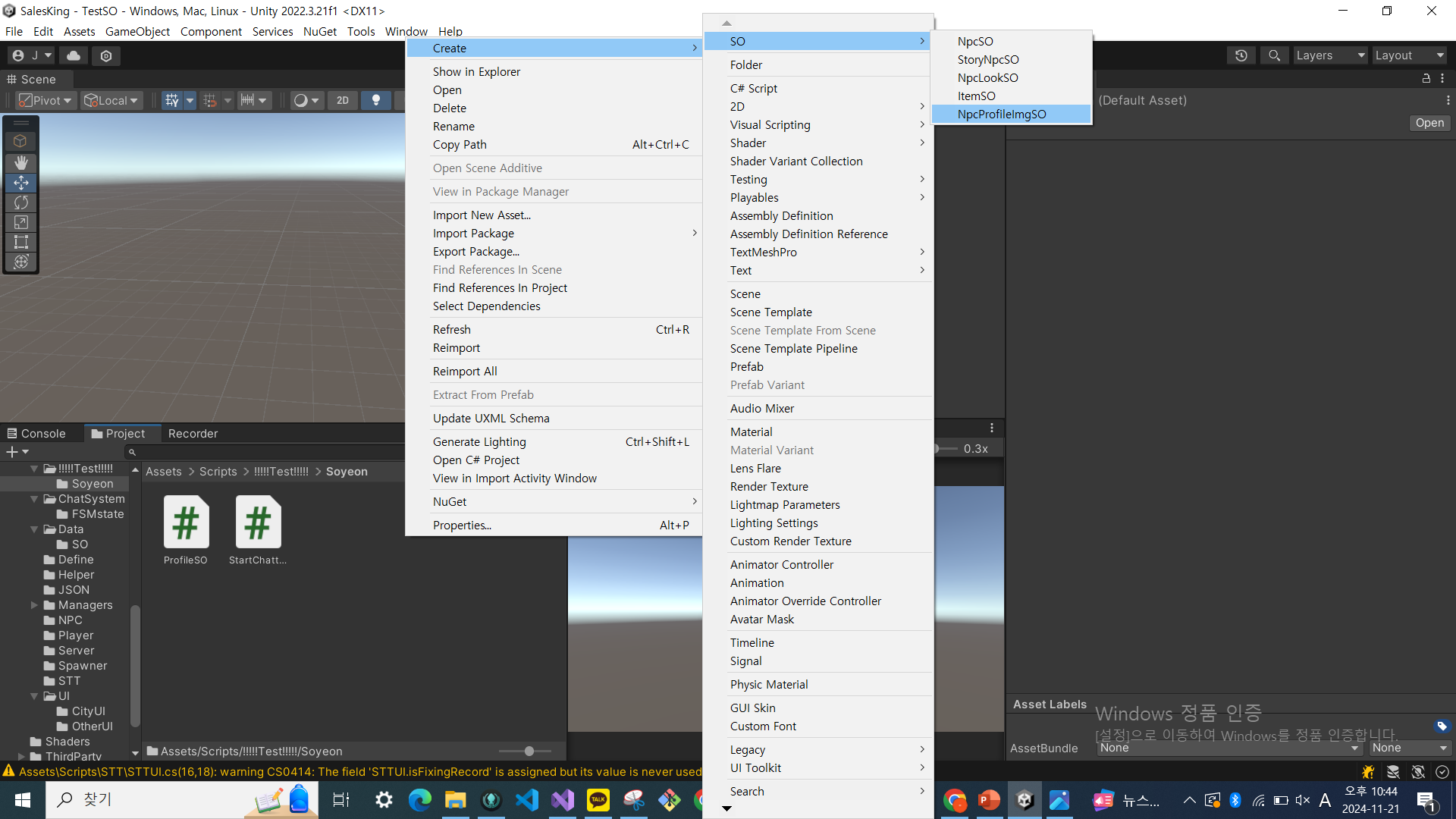
Task: Open the Layers dropdown
Action: click(1330, 55)
